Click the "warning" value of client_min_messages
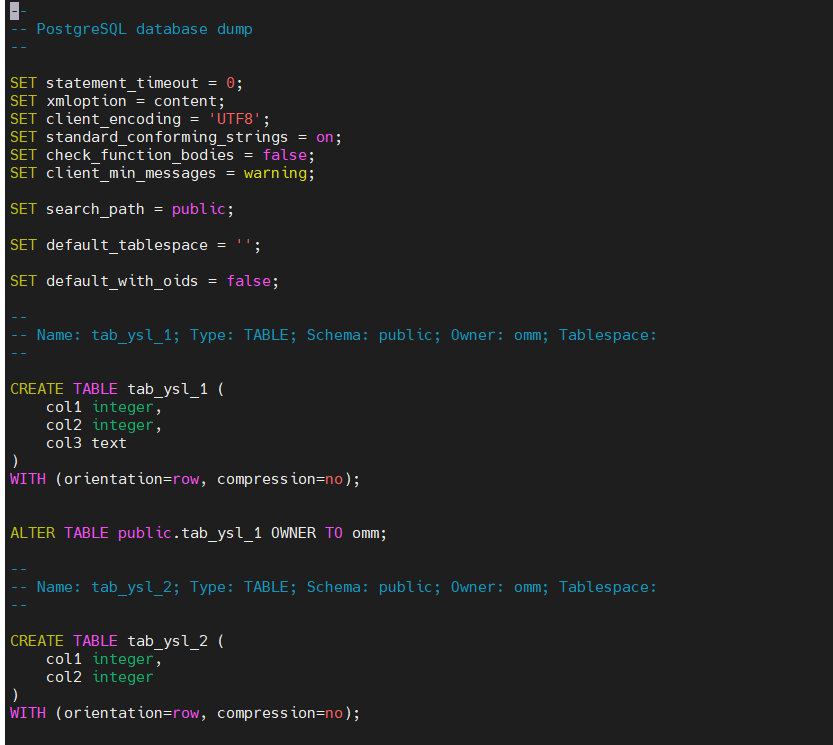Image resolution: width=833 pixels, height=745 pixels. (275, 173)
